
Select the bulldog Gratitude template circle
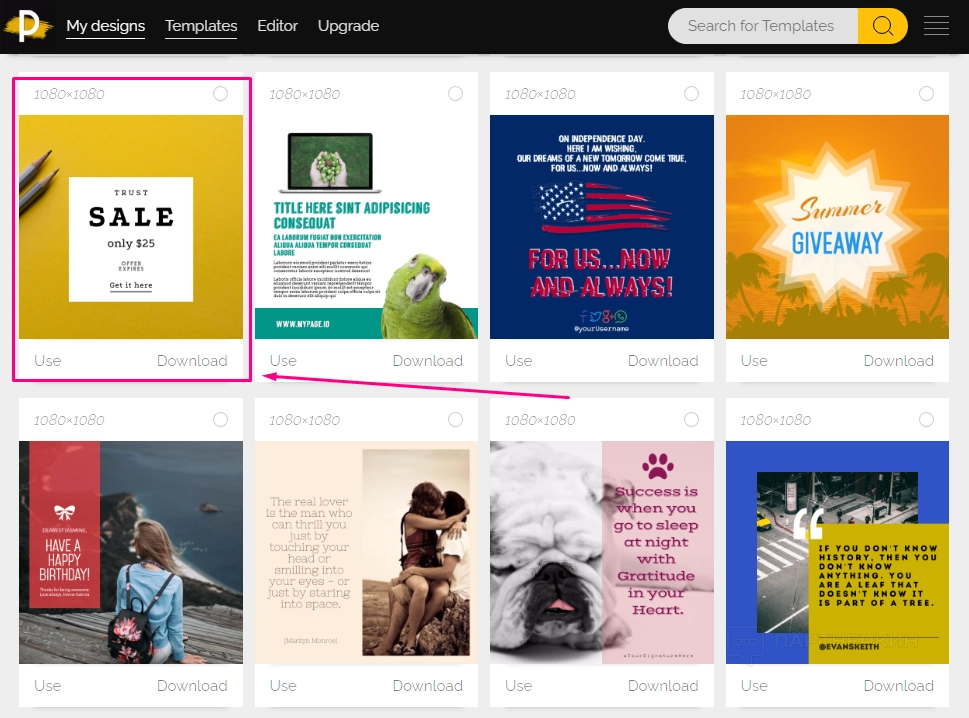click(692, 420)
